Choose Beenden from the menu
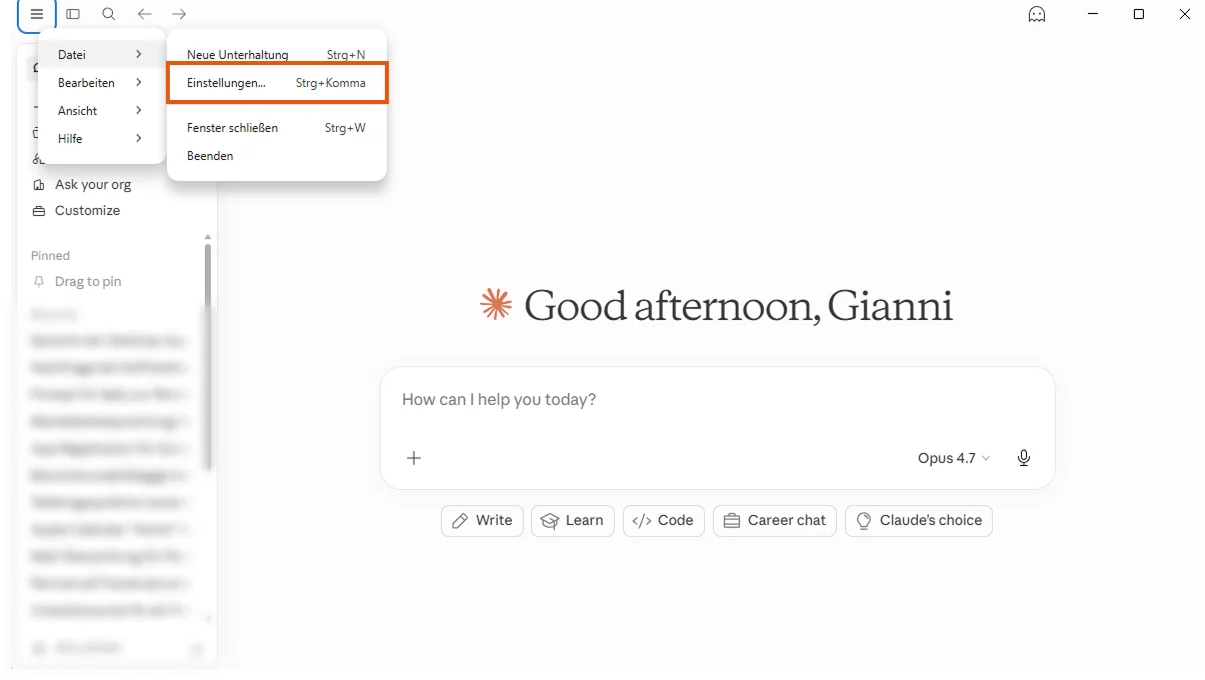Image resolution: width=1205 pixels, height=680 pixels. click(276, 156)
